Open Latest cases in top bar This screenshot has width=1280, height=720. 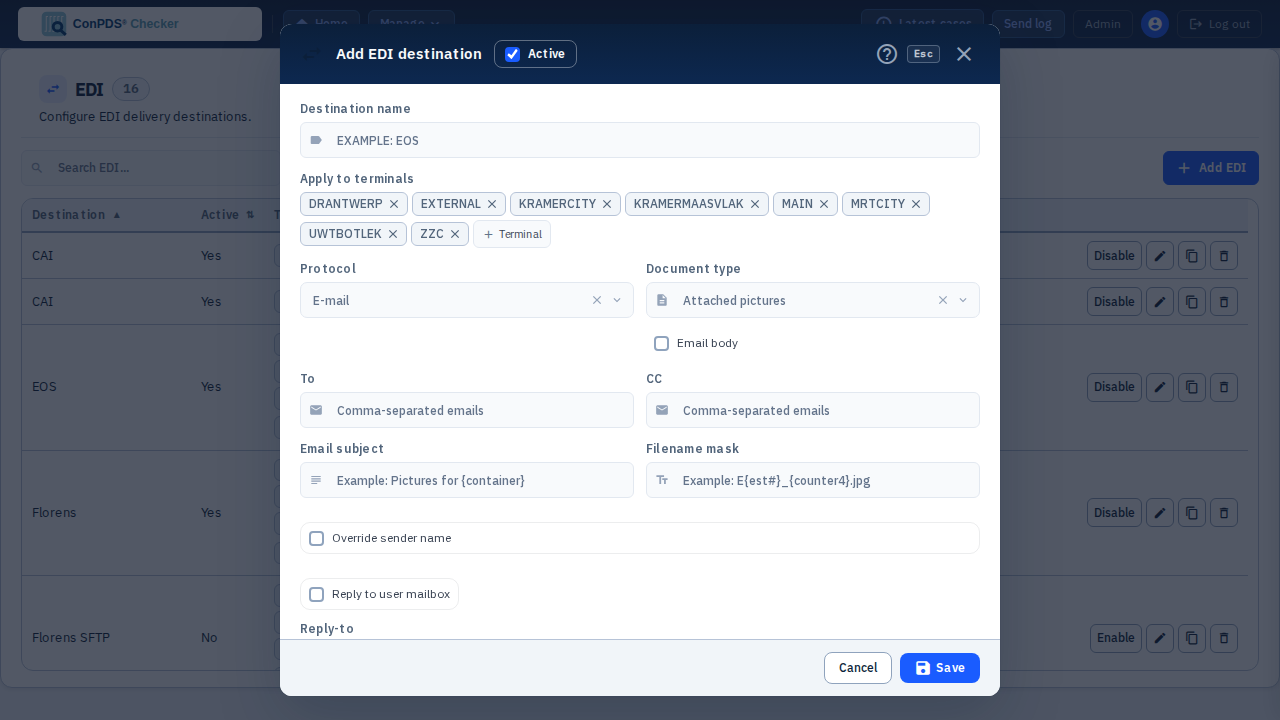pyautogui.click(x=922, y=24)
